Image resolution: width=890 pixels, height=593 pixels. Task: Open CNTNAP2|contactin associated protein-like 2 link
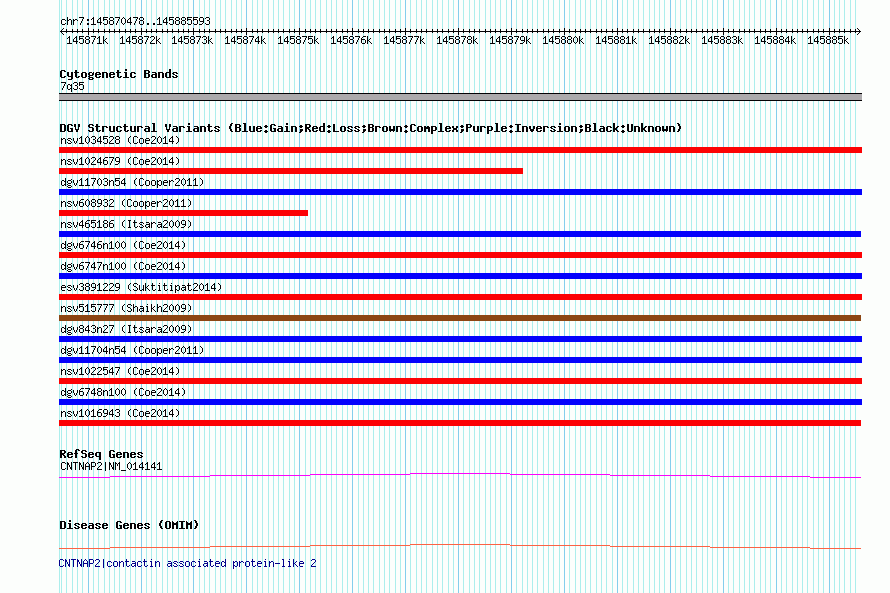pyautogui.click(x=187, y=563)
